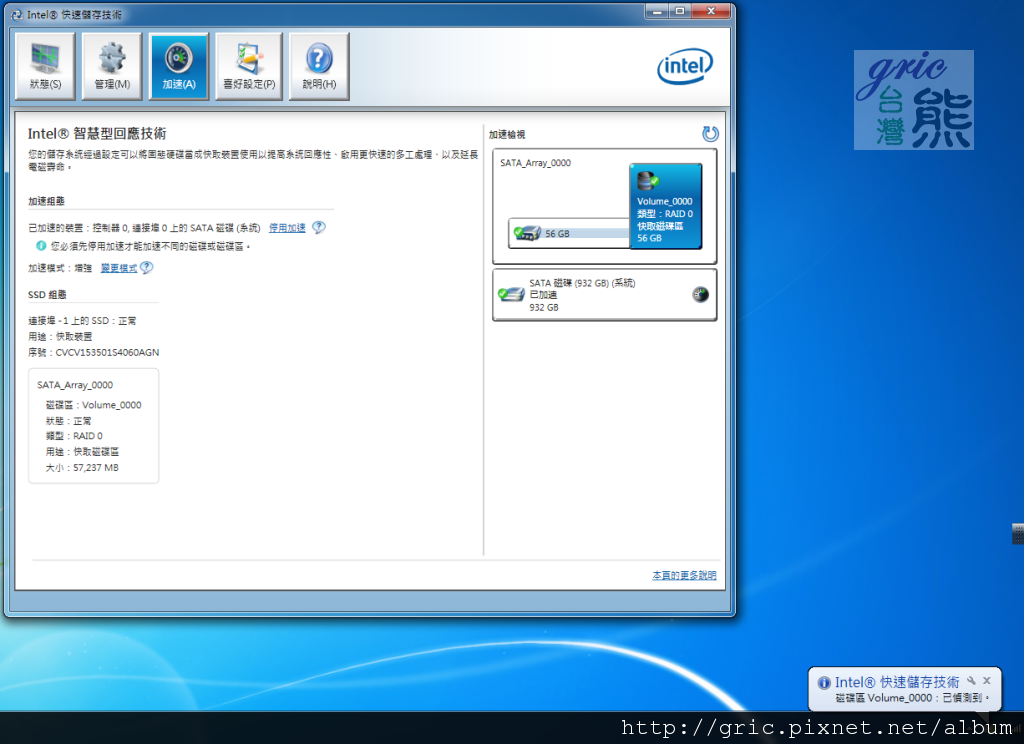The width and height of the screenshot is (1024, 744).
Task: Refresh the 加速檢視 acceleration view
Action: point(710,134)
